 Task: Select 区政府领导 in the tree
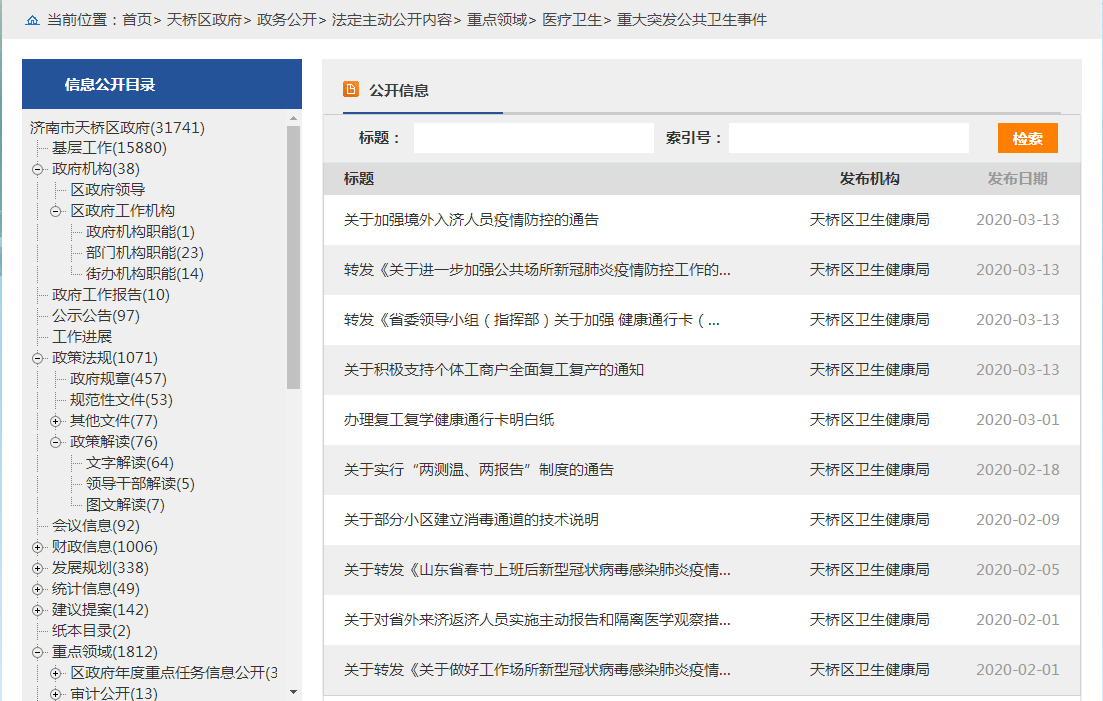[x=108, y=190]
